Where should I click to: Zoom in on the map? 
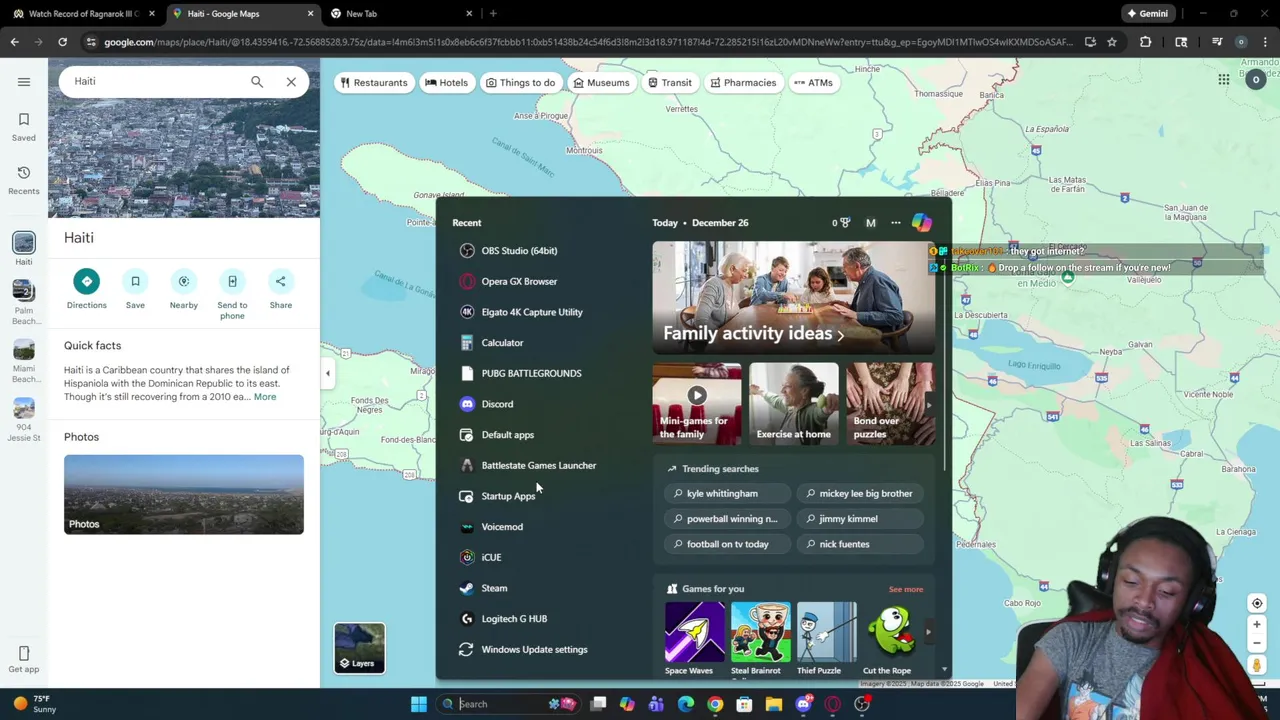click(1257, 625)
